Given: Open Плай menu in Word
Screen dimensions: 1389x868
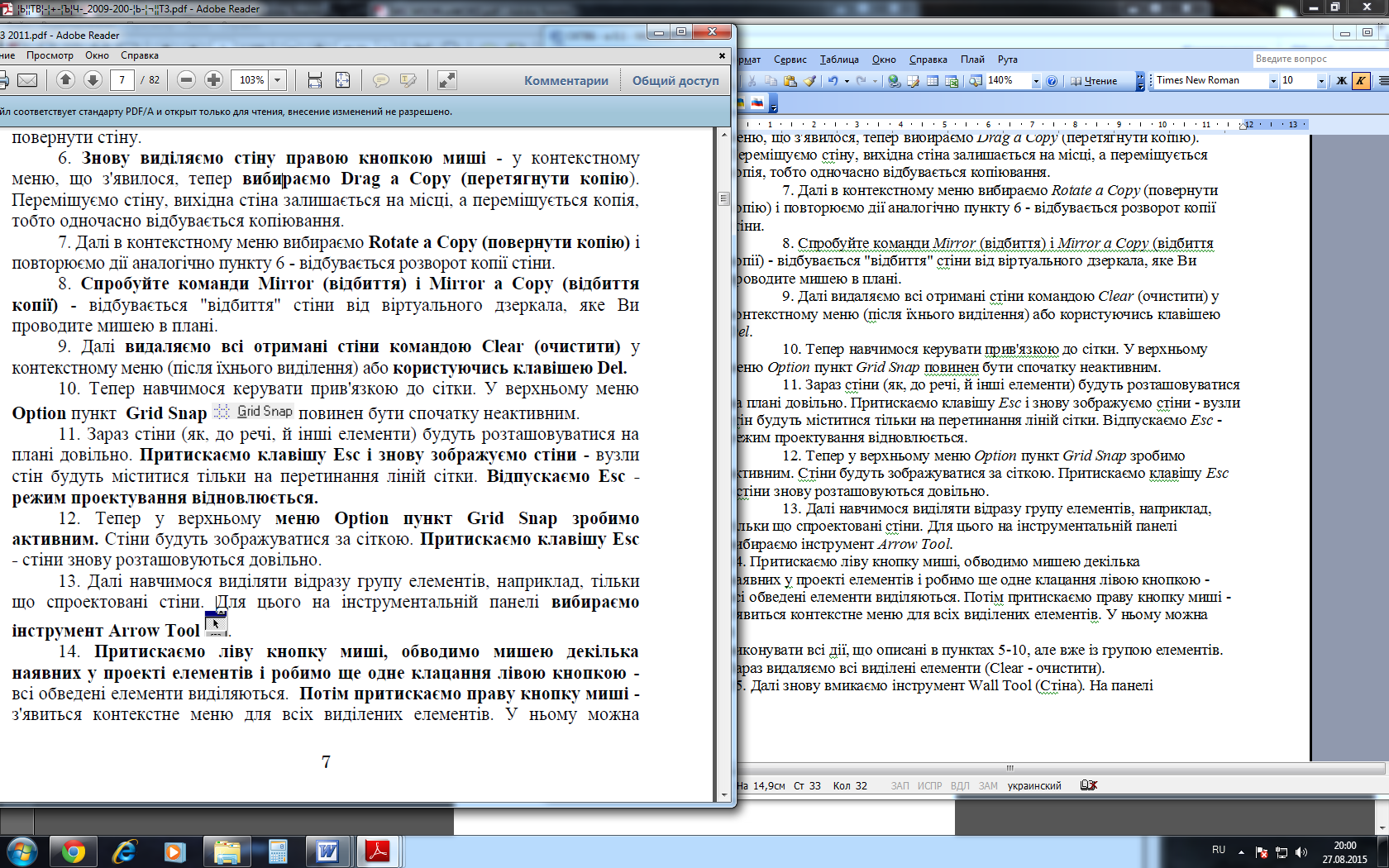Looking at the screenshot, I should [972, 60].
